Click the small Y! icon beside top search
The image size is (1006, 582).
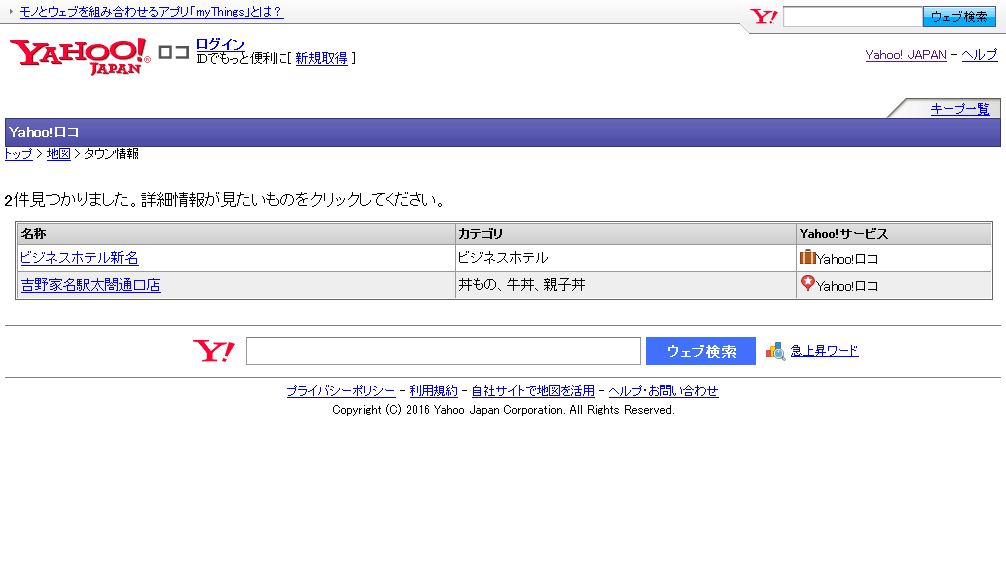pyautogui.click(x=763, y=16)
